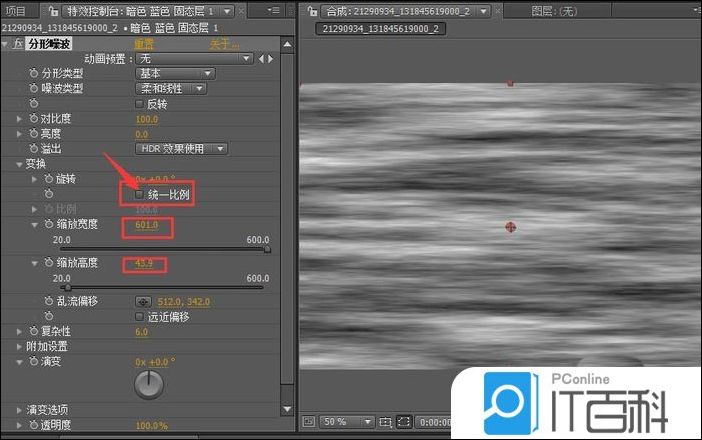
Task: Click the 重置 link of 分形噪波
Action: click(x=144, y=44)
